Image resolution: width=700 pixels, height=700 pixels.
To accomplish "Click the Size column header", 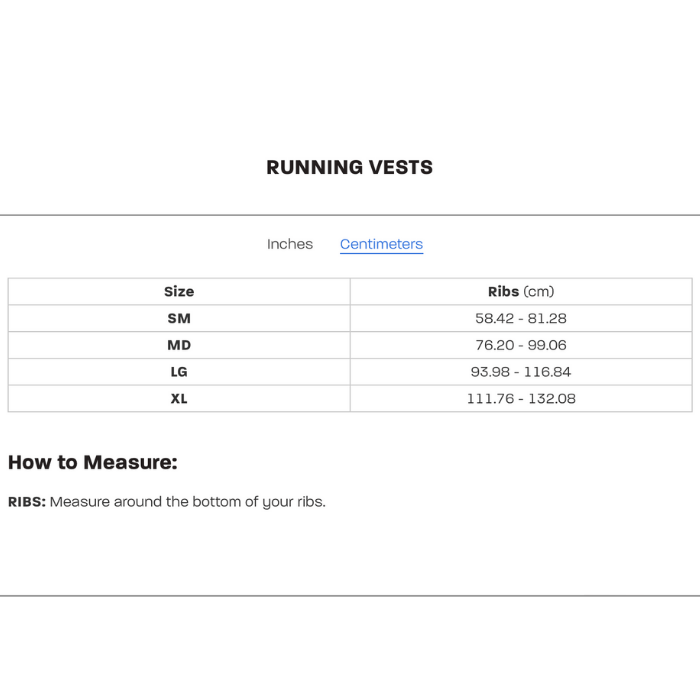I will (179, 292).
